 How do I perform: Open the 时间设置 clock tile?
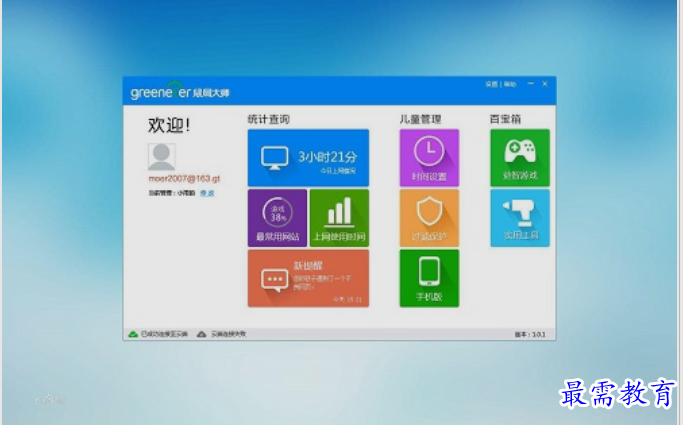tap(429, 158)
